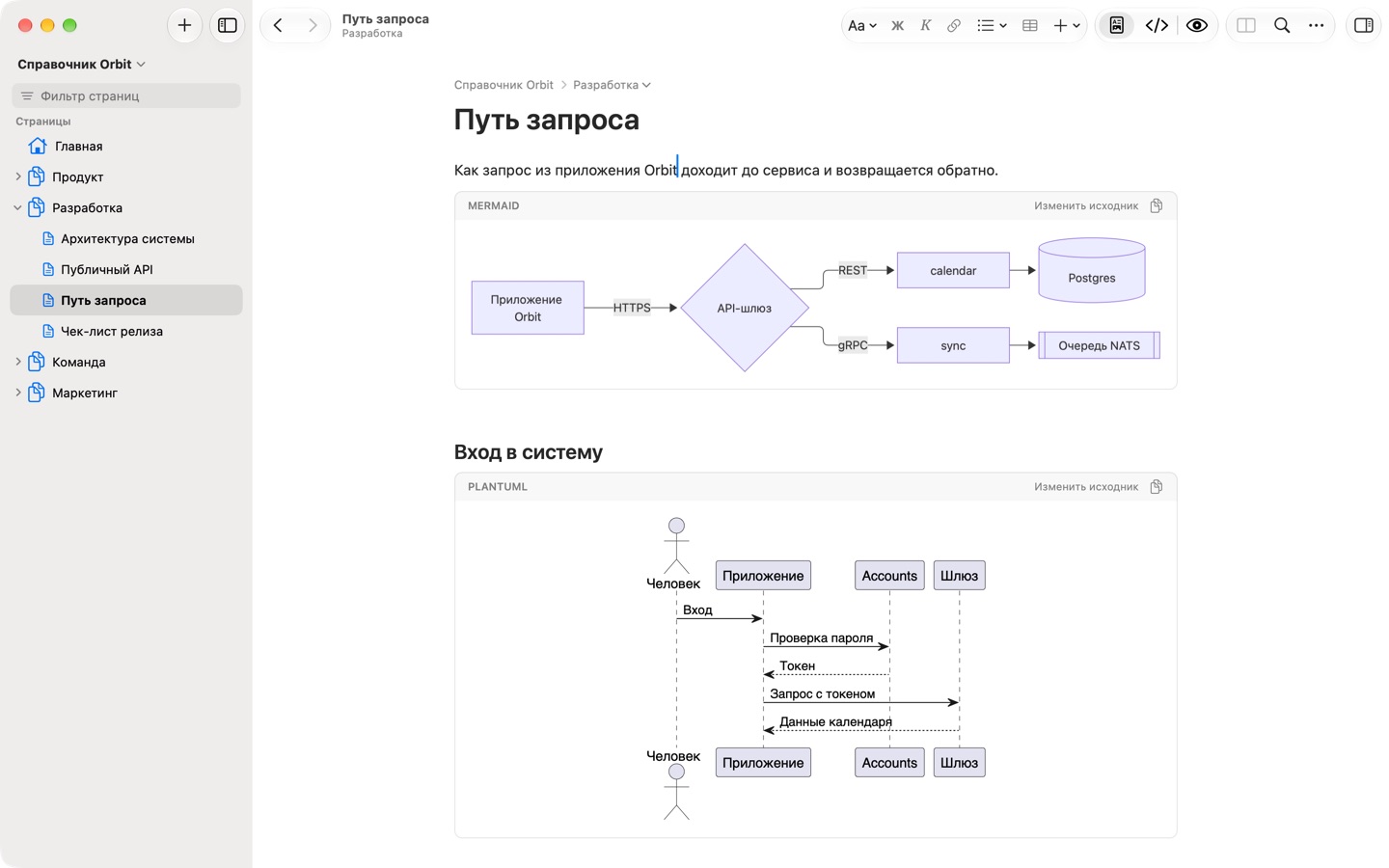Viewport: 1389px width, 868px height.
Task: Open the Публичный API page
Action: click(126, 270)
